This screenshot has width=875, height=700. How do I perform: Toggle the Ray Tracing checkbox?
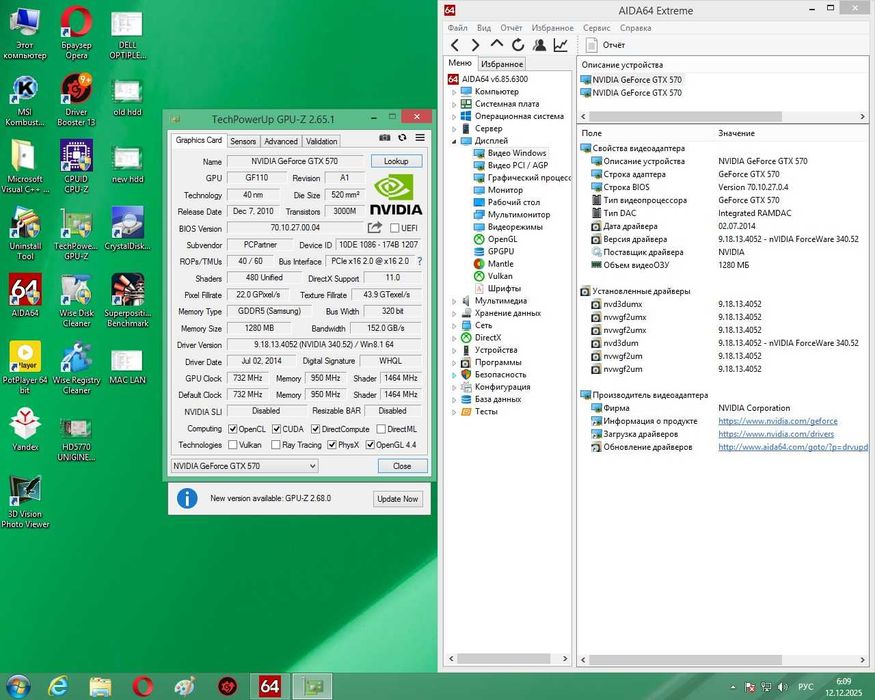click(x=276, y=444)
